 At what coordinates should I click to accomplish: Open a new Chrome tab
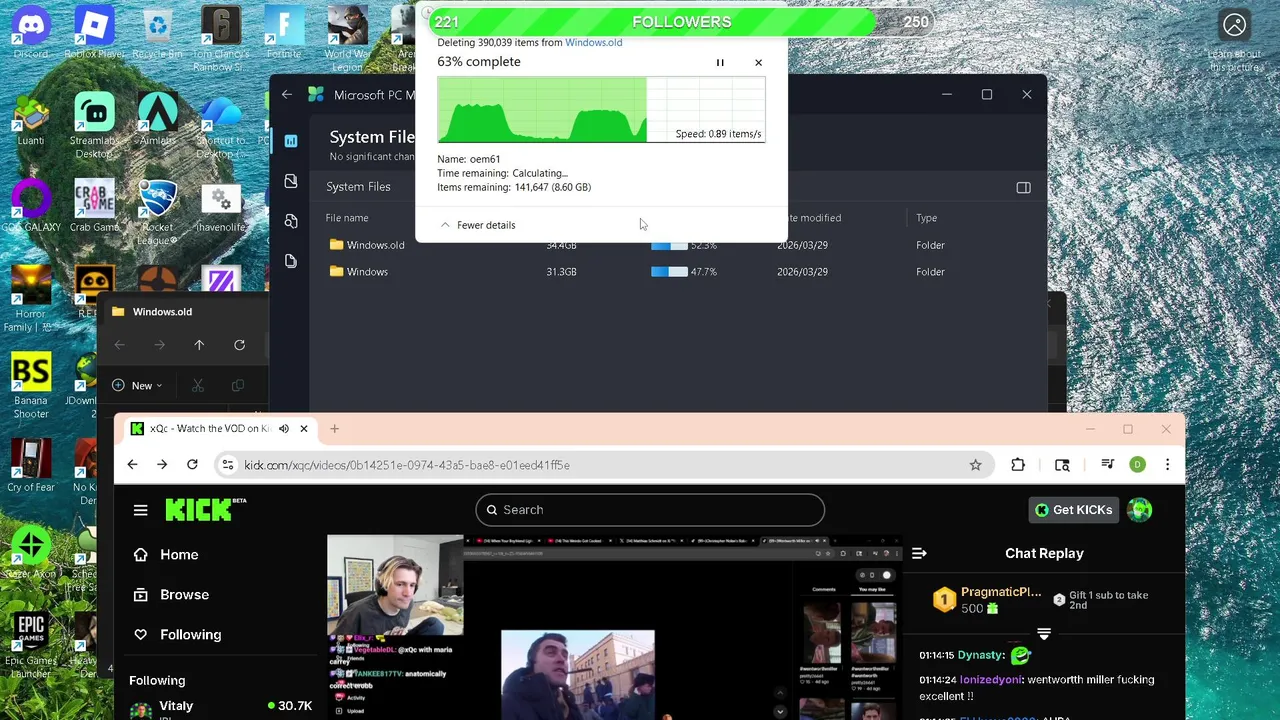[334, 429]
